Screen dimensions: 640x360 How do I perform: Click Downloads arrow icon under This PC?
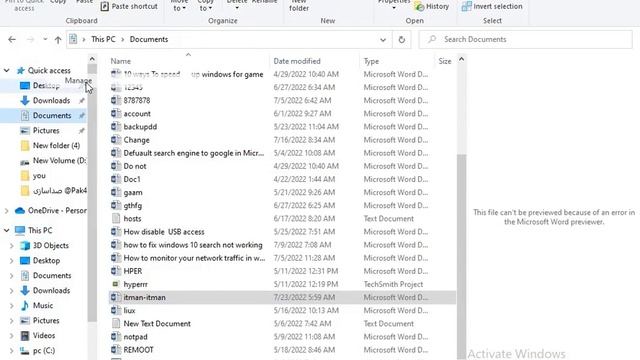pyautogui.click(x=25, y=291)
